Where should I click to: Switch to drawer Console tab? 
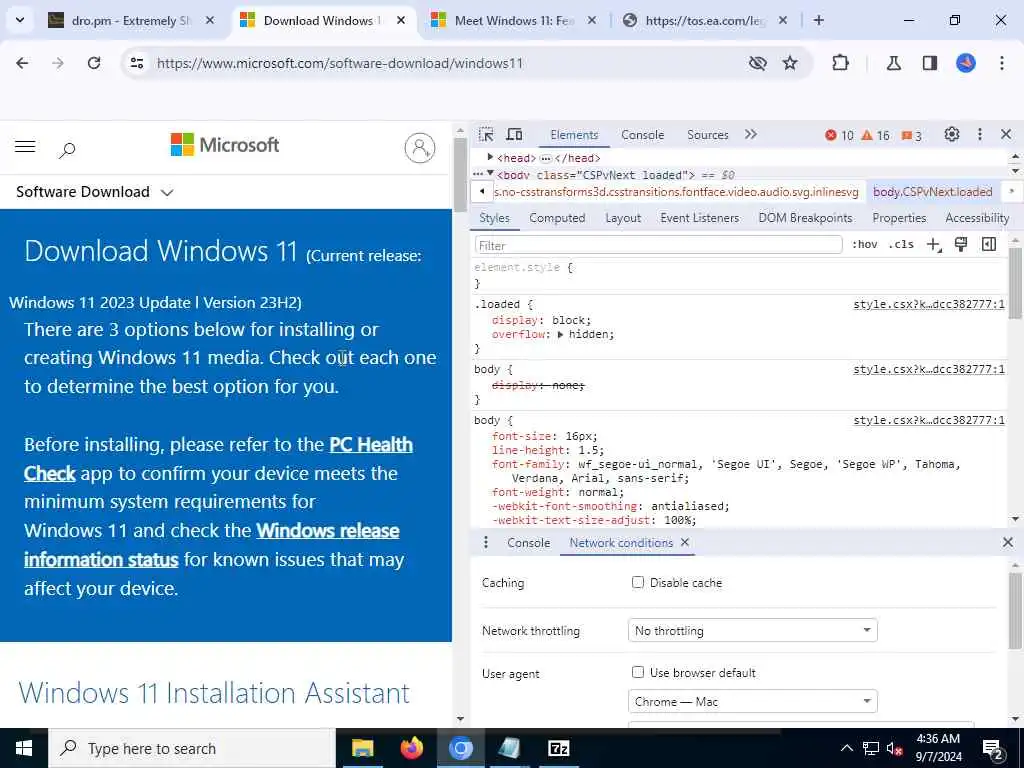tap(528, 543)
